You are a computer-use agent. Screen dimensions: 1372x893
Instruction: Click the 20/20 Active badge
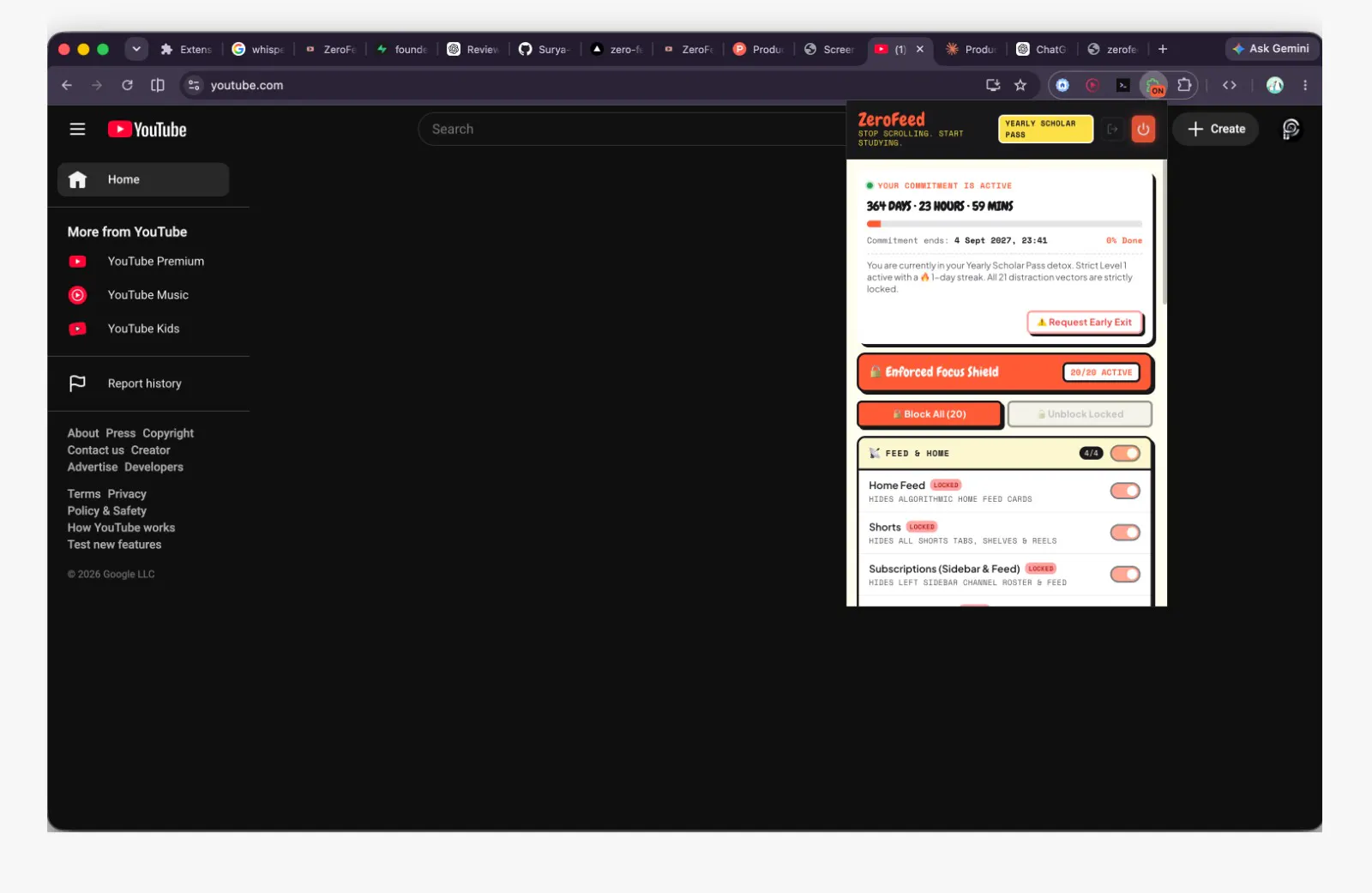pyautogui.click(x=1101, y=372)
